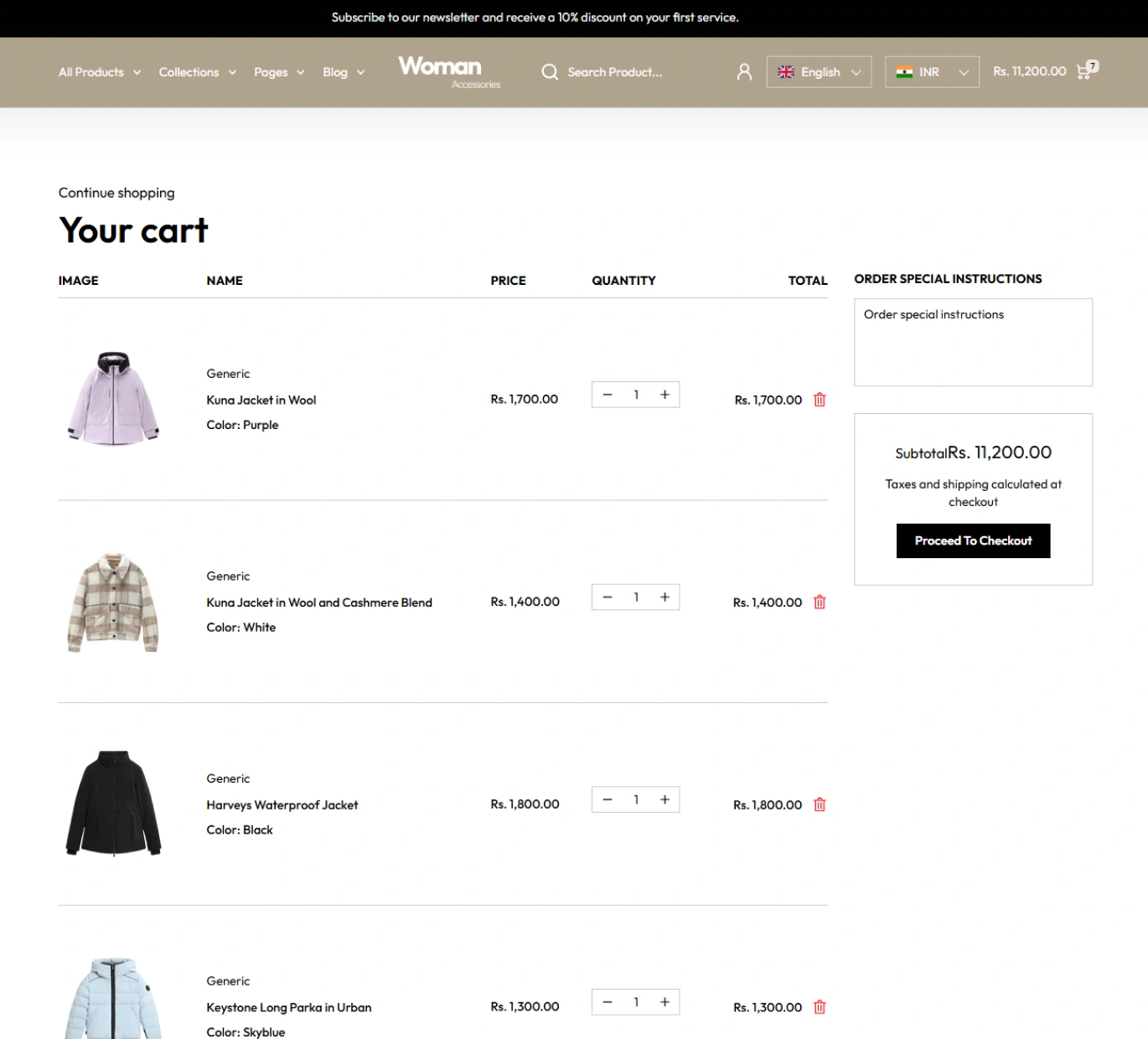Viewport: 1148px width, 1039px height.
Task: Open the INR currency dropdown
Action: 931,72
